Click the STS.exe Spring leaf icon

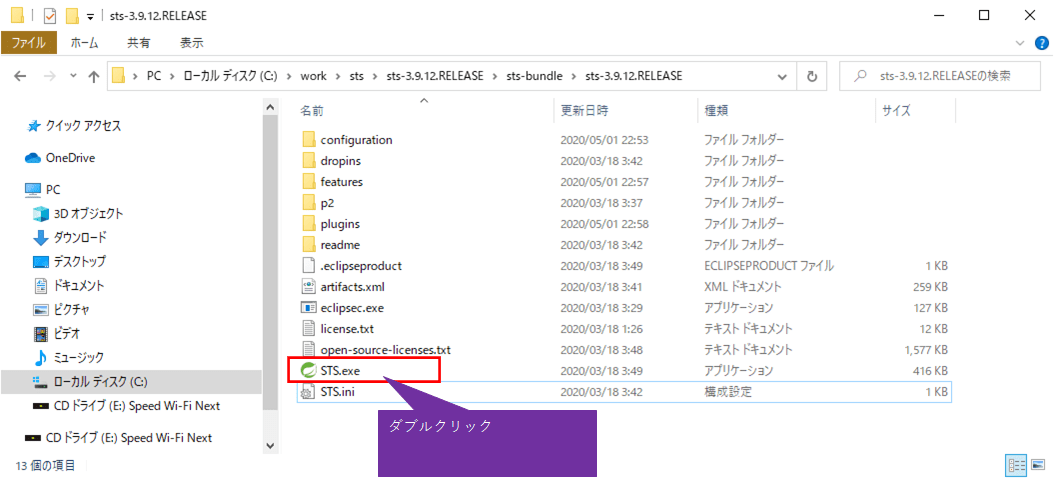[309, 370]
